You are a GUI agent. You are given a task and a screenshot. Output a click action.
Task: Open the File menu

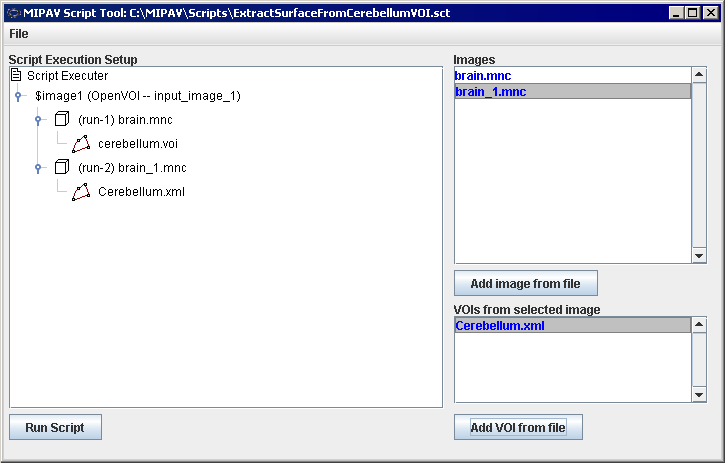click(19, 34)
